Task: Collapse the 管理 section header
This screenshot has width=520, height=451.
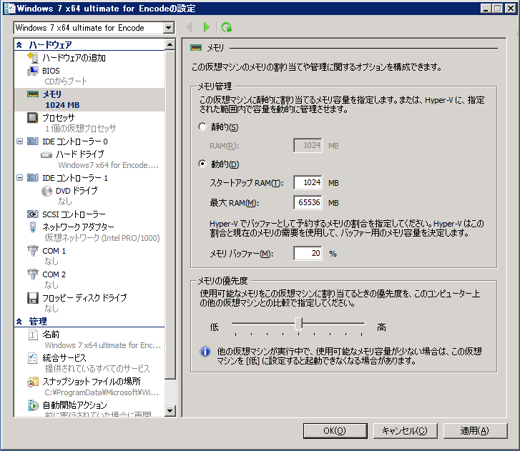Action: (x=19, y=321)
